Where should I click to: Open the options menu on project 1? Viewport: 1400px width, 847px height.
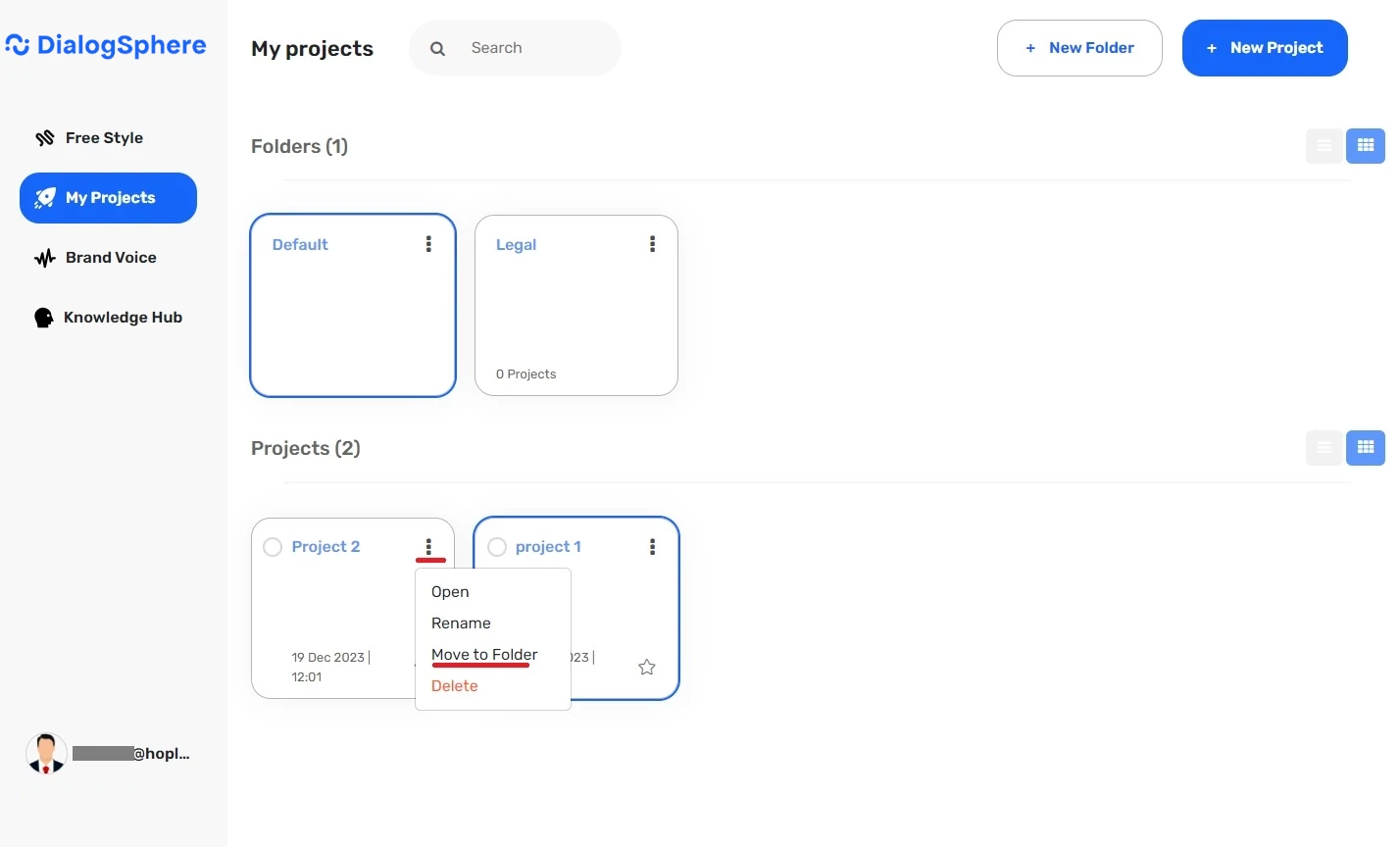(x=652, y=546)
